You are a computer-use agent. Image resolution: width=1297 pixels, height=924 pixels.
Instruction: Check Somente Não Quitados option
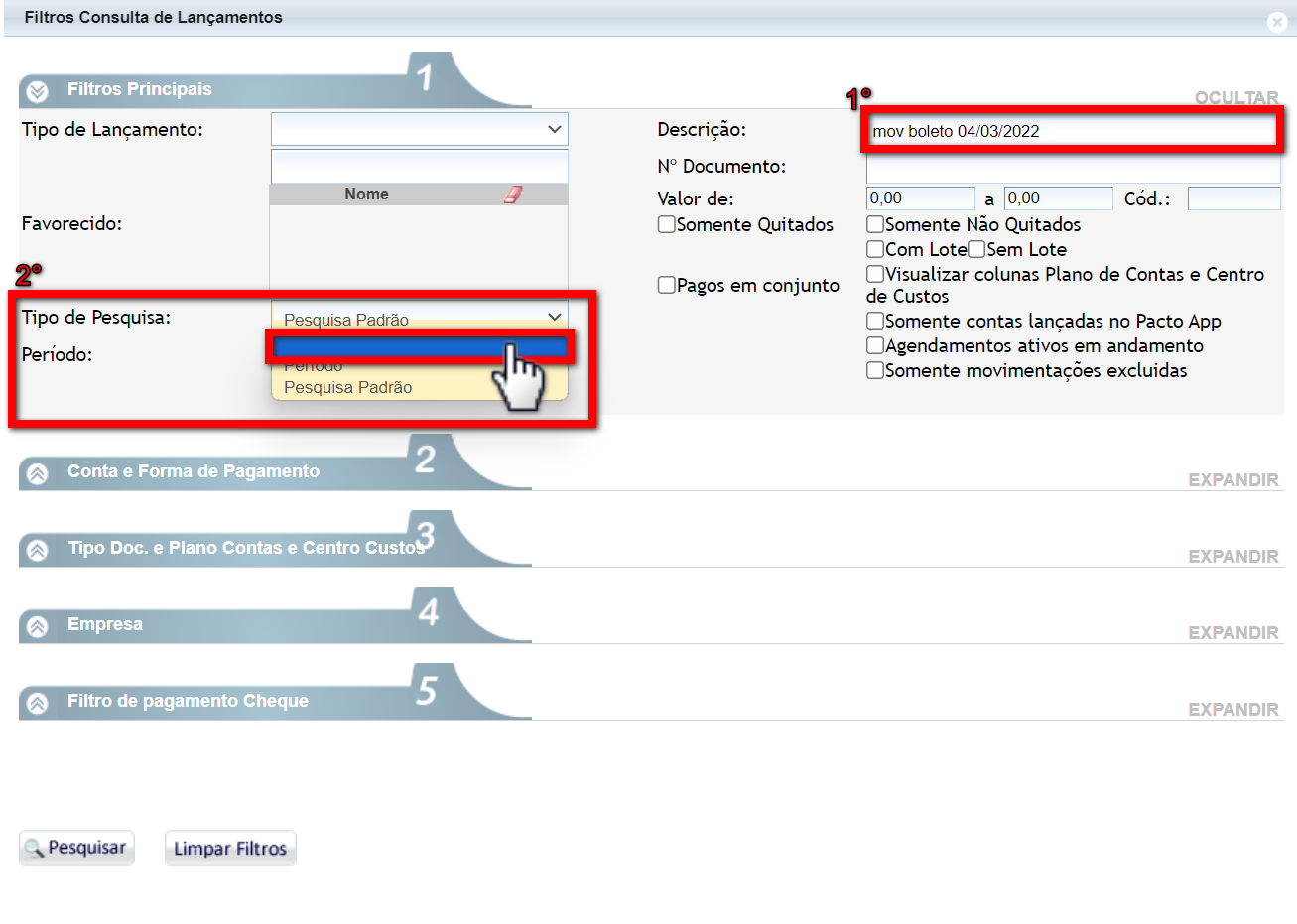click(x=875, y=224)
